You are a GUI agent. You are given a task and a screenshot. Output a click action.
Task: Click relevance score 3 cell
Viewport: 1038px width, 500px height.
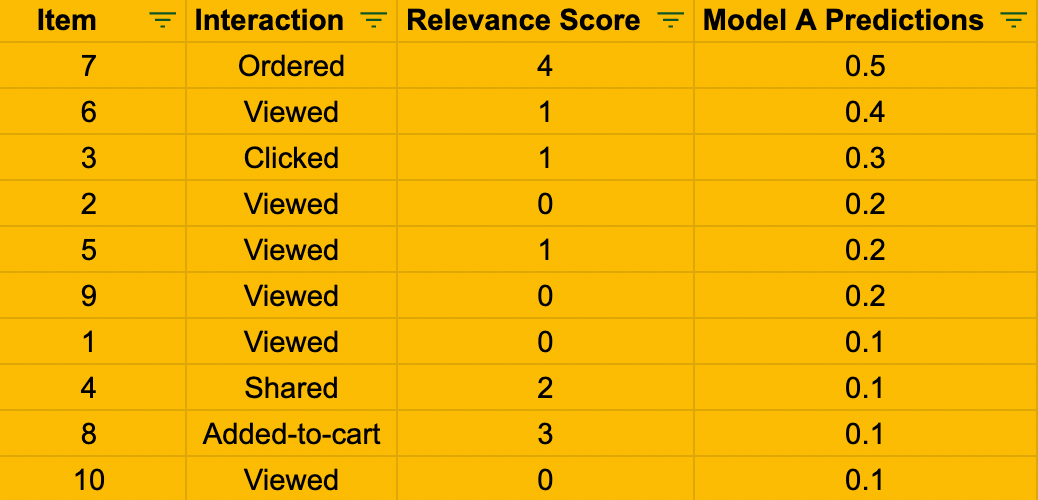tap(545, 435)
